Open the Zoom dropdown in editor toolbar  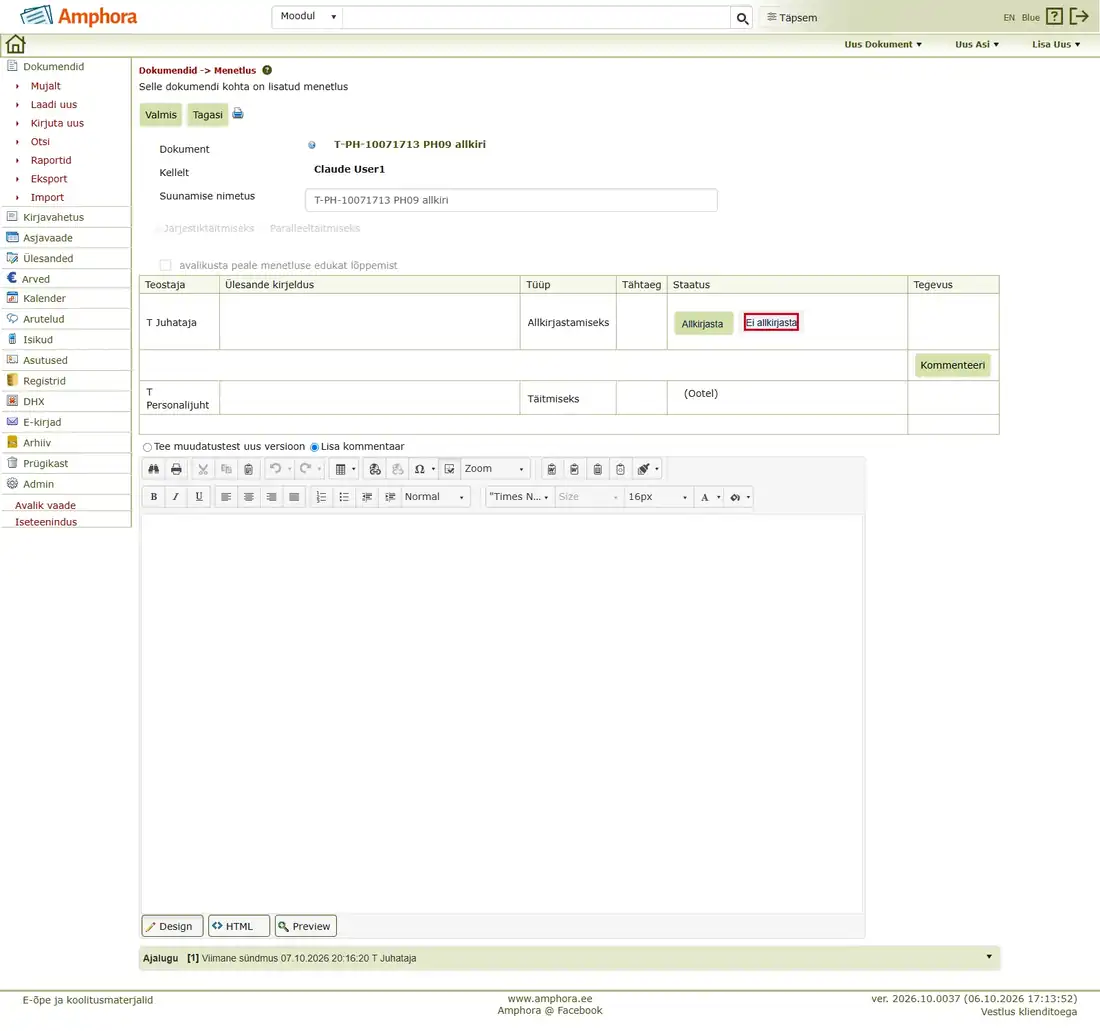click(x=494, y=469)
